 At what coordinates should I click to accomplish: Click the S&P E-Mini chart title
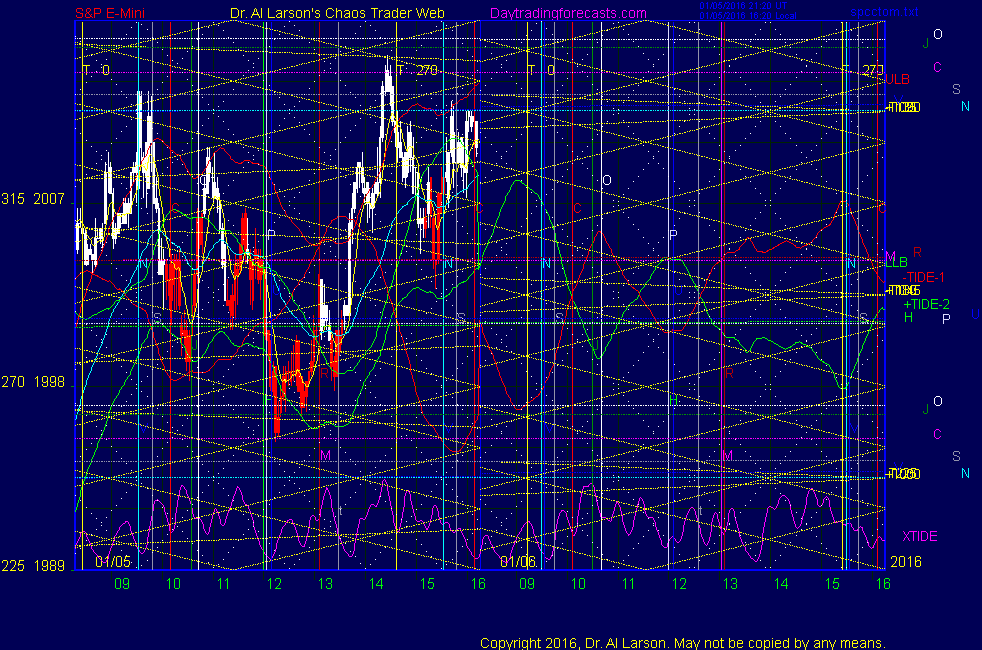click(x=110, y=13)
